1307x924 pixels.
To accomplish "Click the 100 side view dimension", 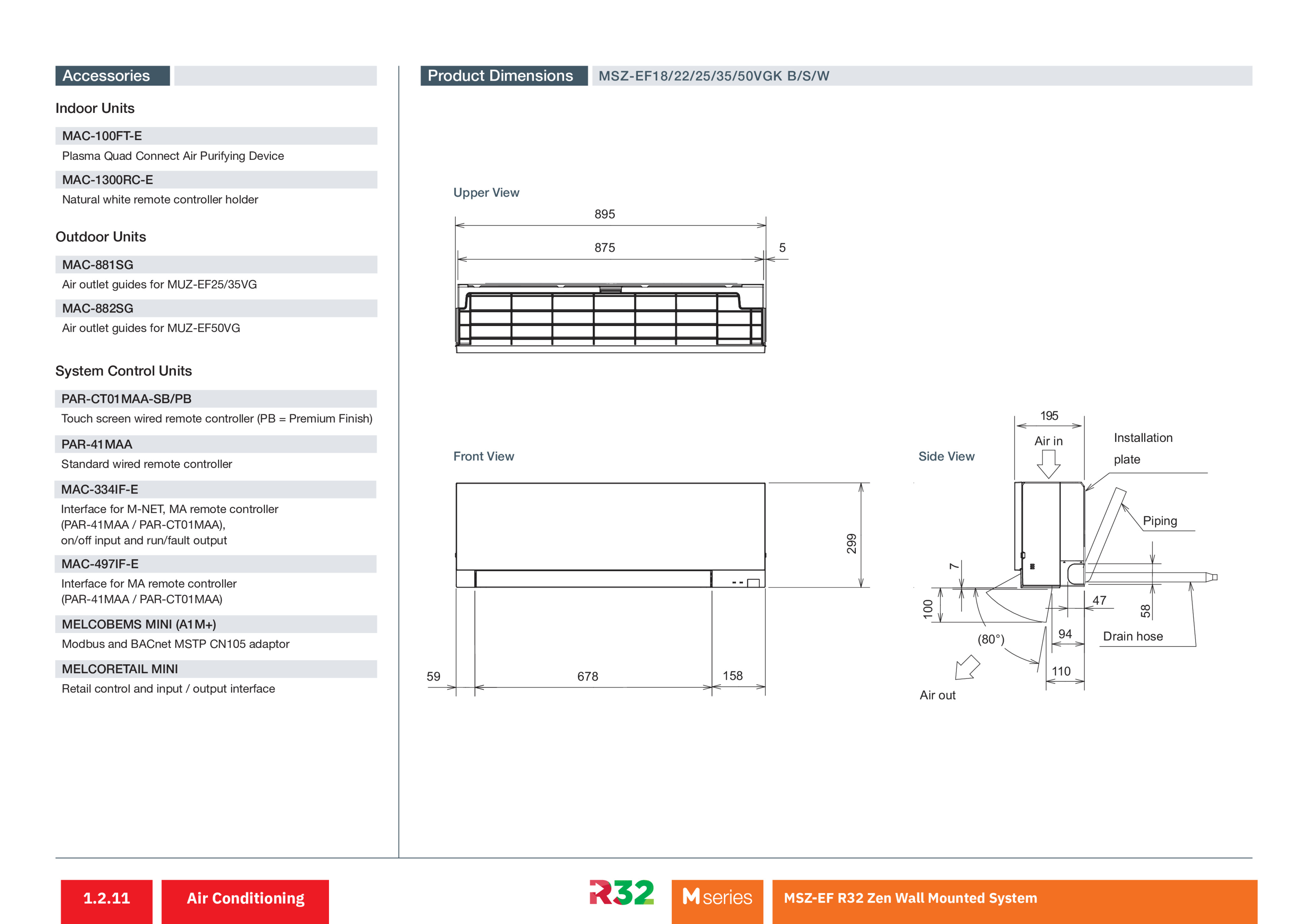I will [x=928, y=609].
